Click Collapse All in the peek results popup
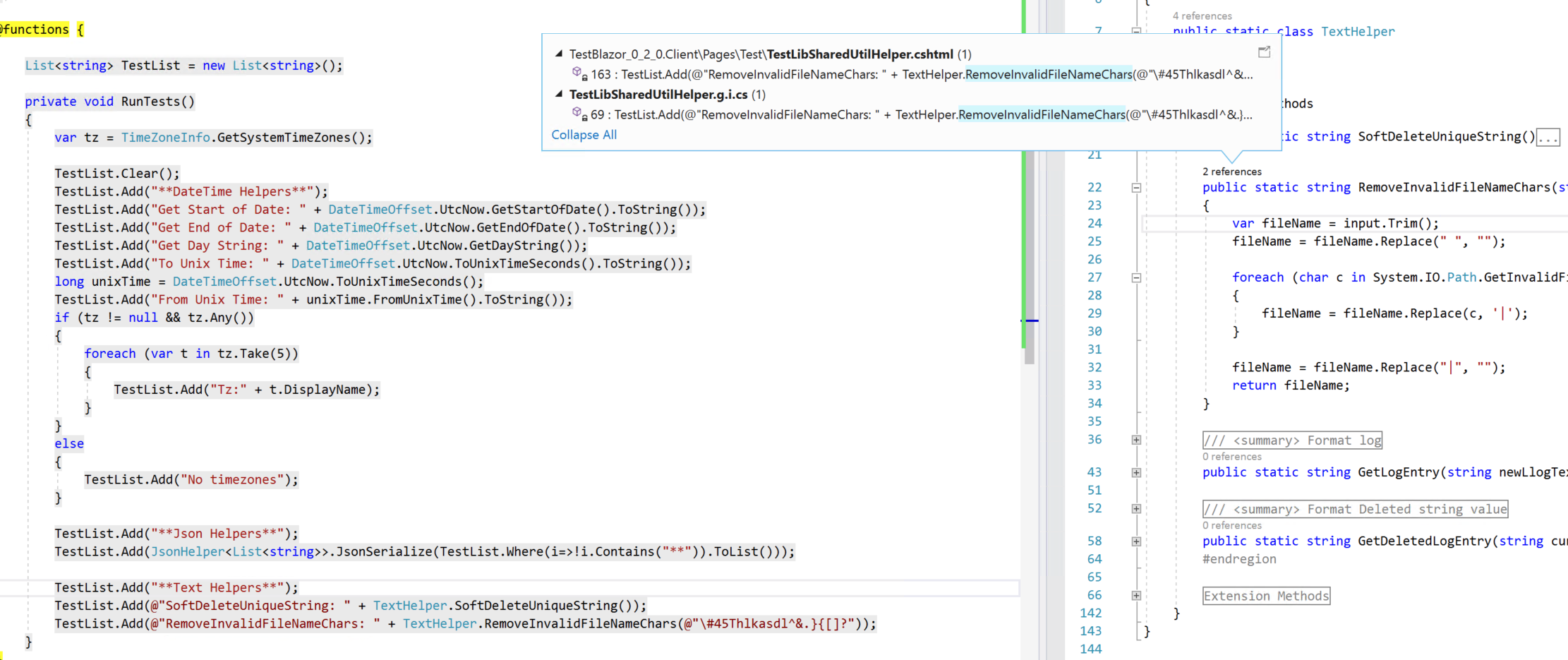 click(x=584, y=135)
